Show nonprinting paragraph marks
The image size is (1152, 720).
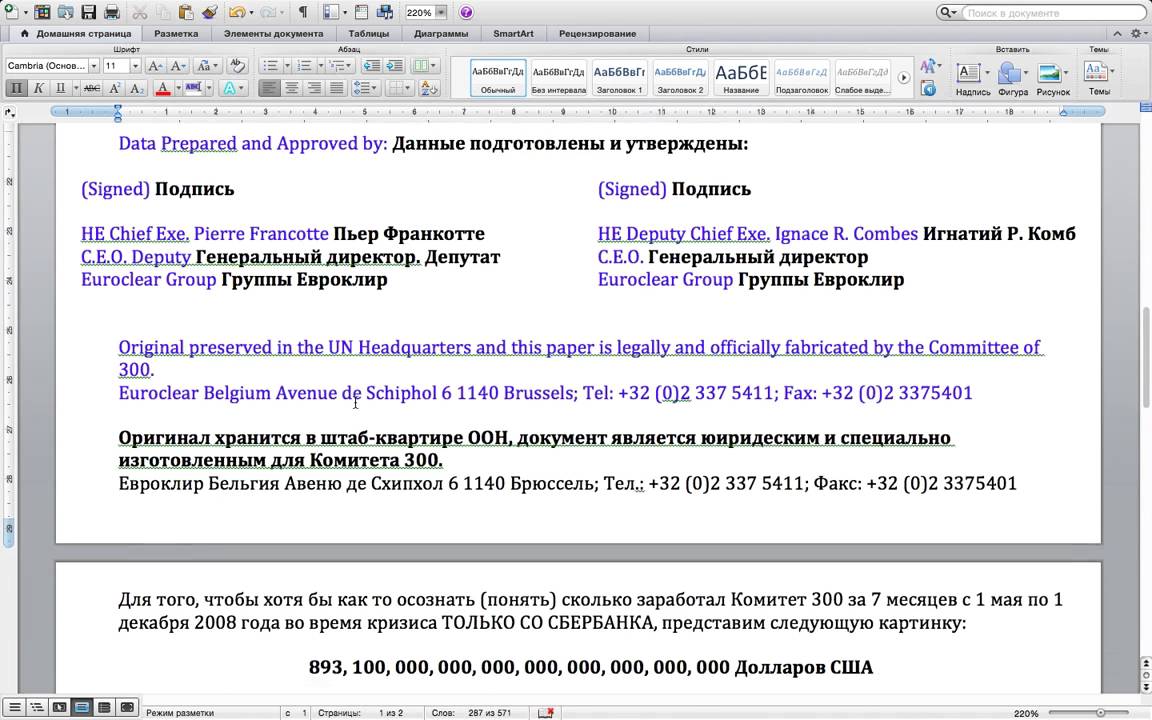(303, 12)
